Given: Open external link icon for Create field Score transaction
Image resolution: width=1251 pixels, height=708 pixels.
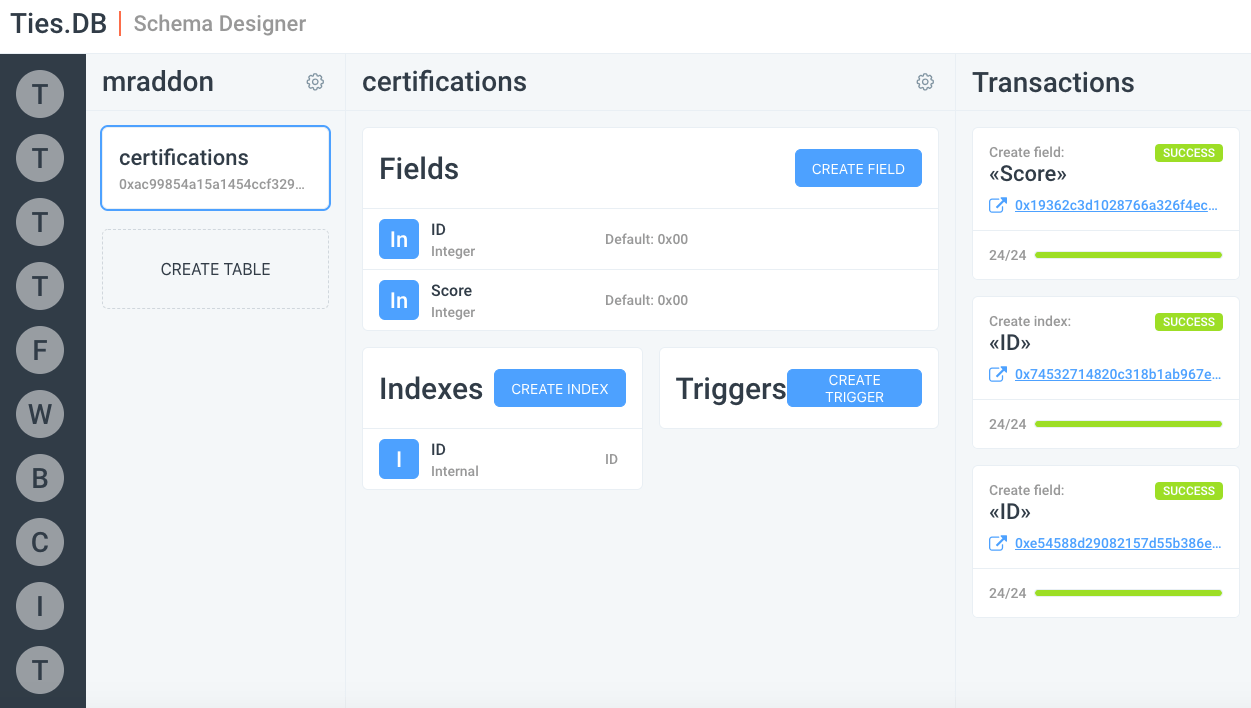Looking at the screenshot, I should pos(997,205).
